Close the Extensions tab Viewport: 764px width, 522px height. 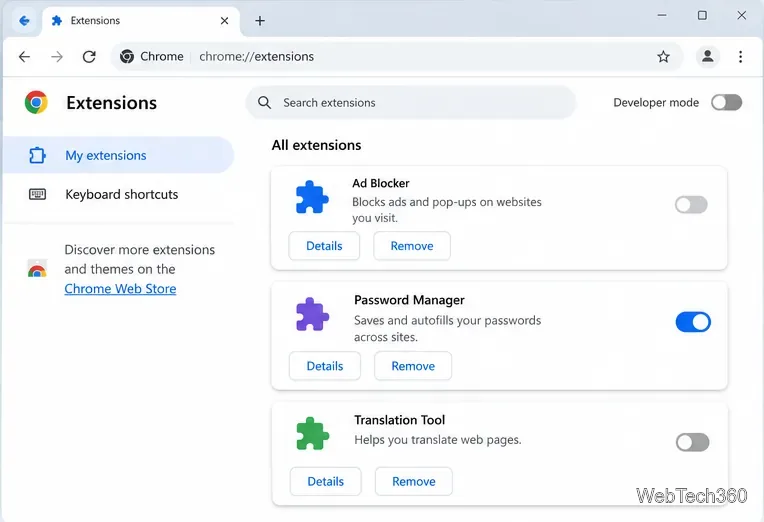[224, 20]
